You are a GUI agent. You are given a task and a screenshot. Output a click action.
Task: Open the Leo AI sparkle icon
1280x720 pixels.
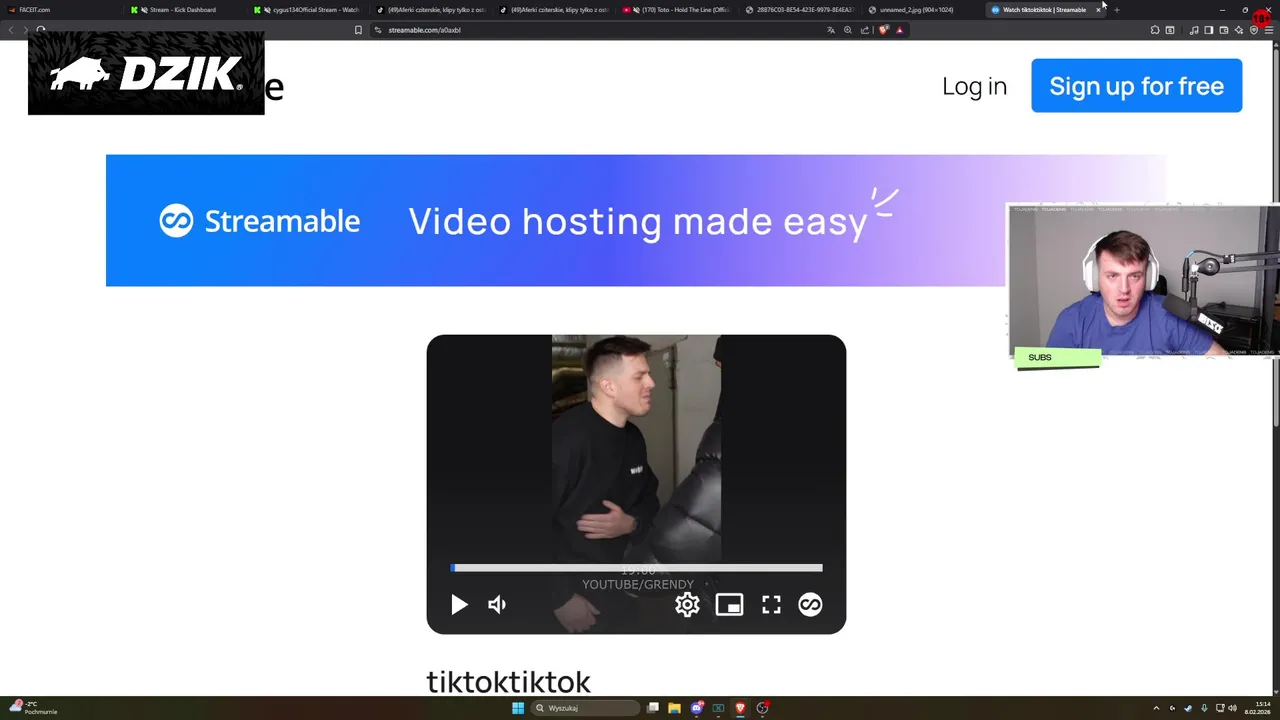tap(1238, 30)
